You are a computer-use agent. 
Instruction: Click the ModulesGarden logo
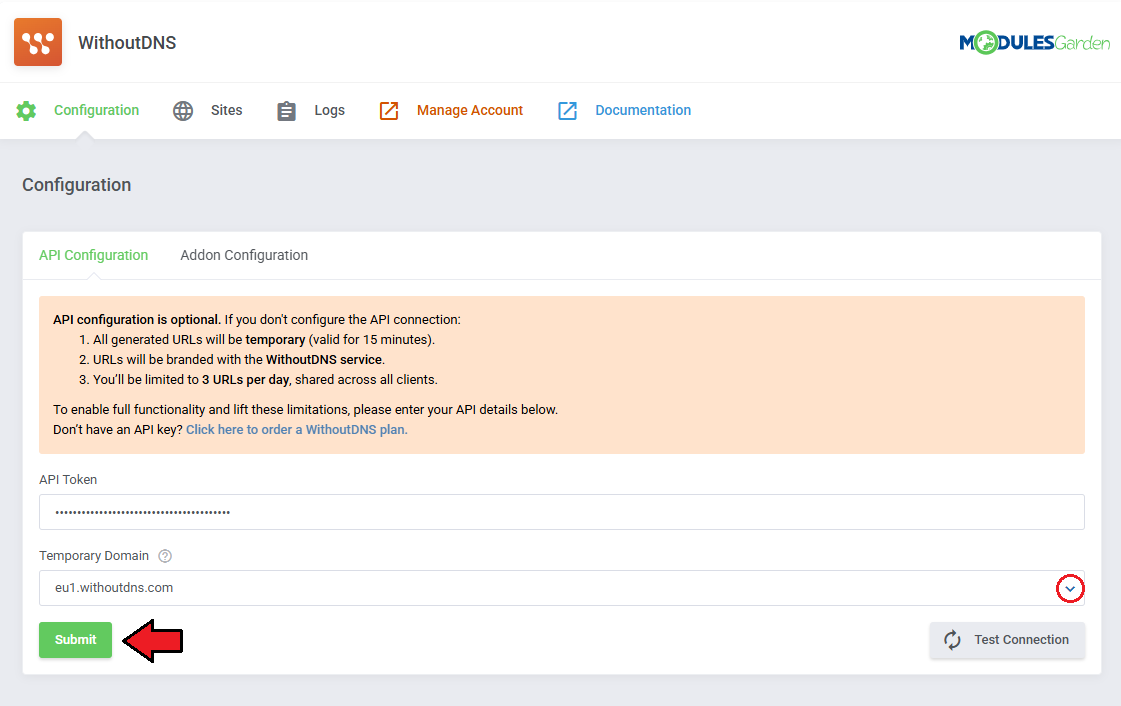(1034, 43)
